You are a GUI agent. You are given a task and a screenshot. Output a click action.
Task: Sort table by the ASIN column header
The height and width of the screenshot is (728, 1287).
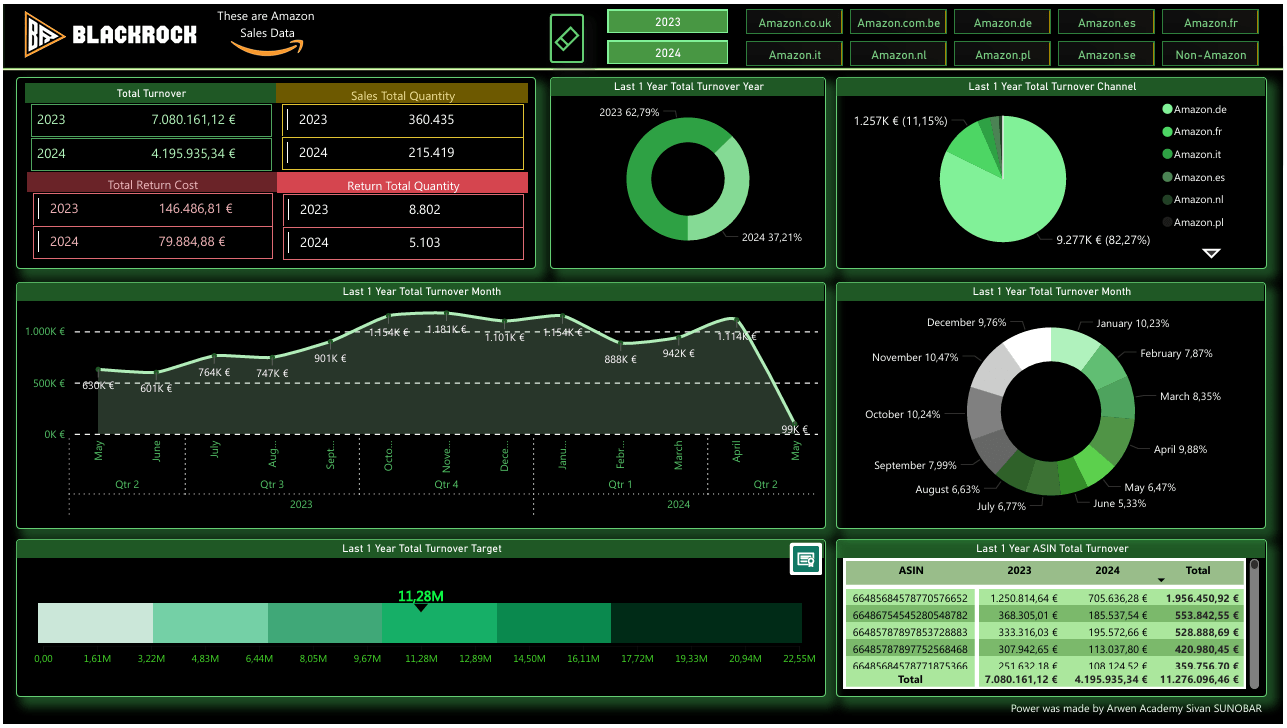tap(911, 571)
